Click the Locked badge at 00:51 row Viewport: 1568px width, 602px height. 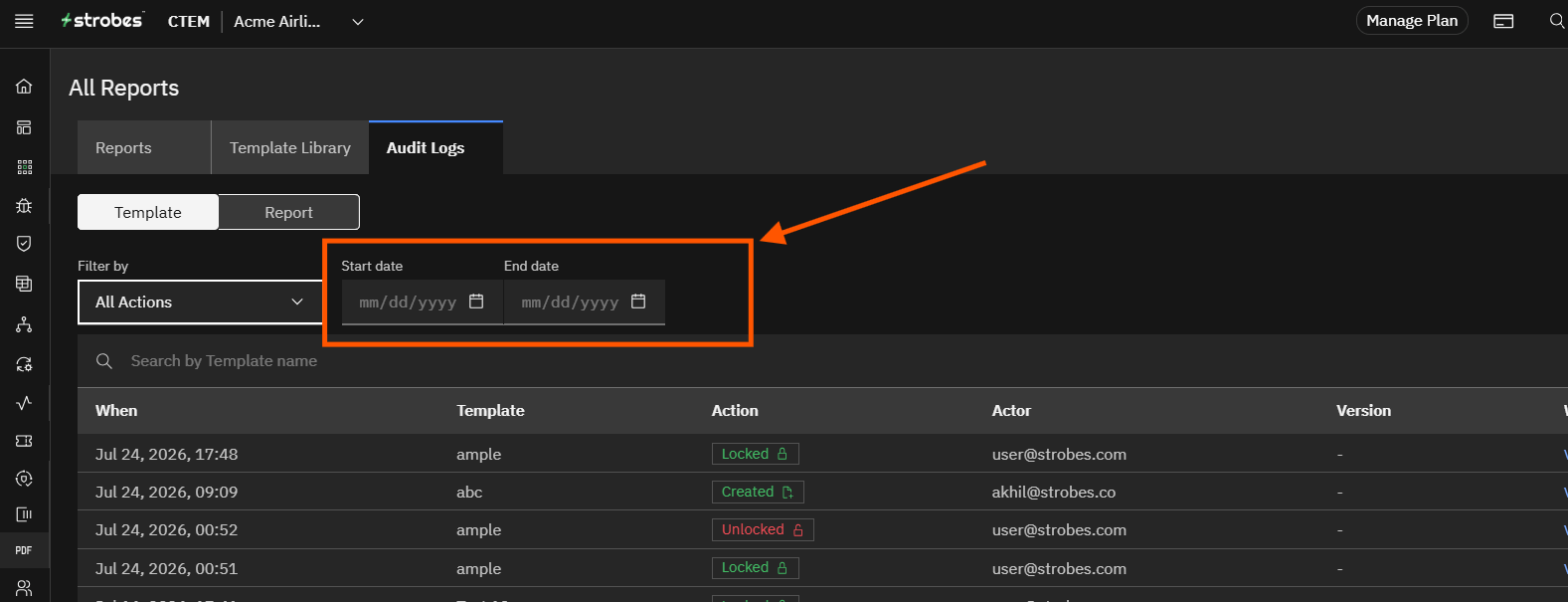coord(755,567)
